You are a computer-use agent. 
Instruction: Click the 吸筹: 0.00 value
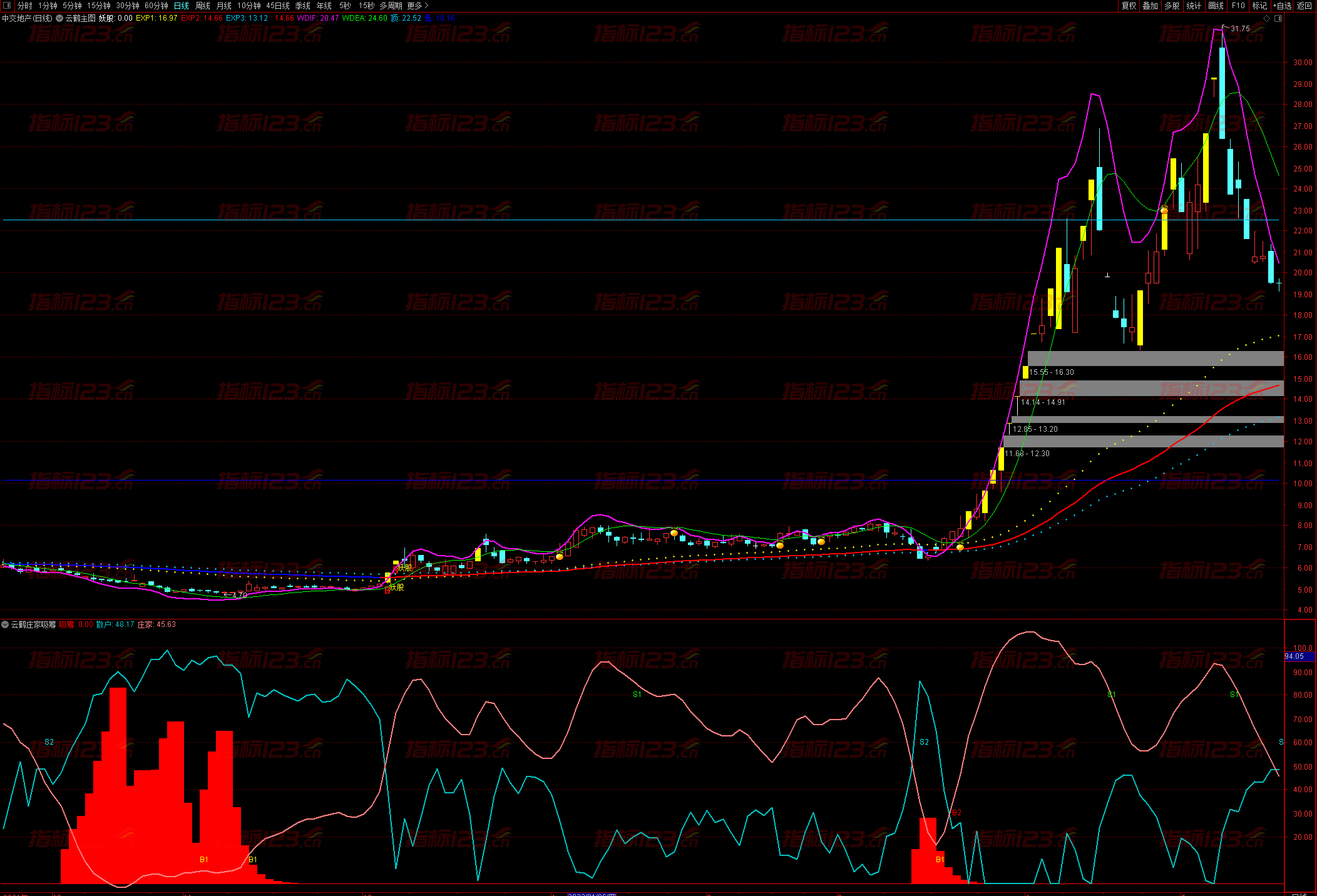(x=76, y=624)
